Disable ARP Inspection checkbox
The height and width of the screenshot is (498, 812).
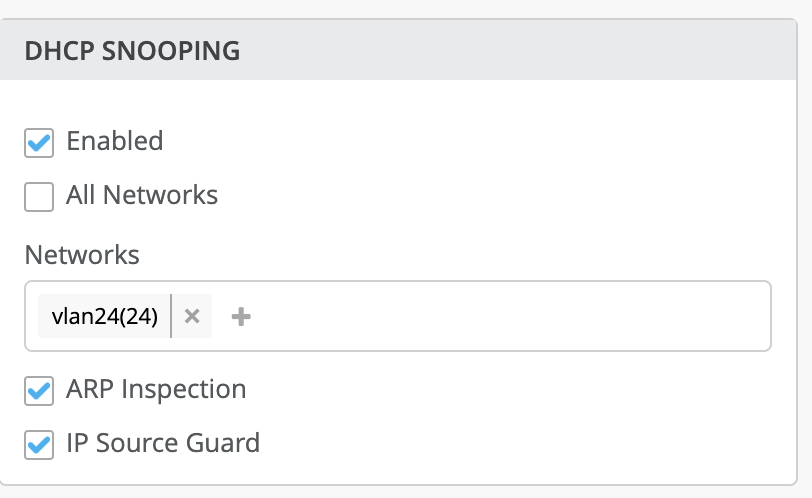tap(39, 391)
